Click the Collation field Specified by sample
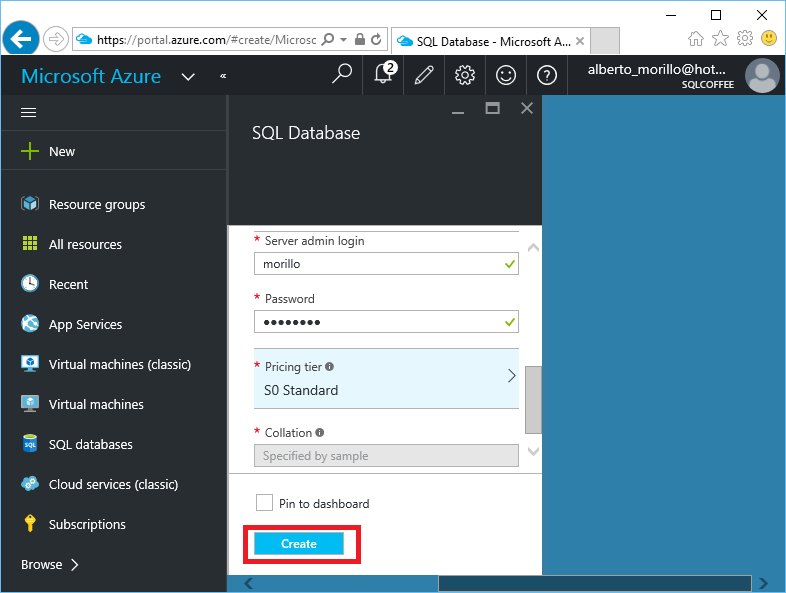786x593 pixels. point(386,456)
